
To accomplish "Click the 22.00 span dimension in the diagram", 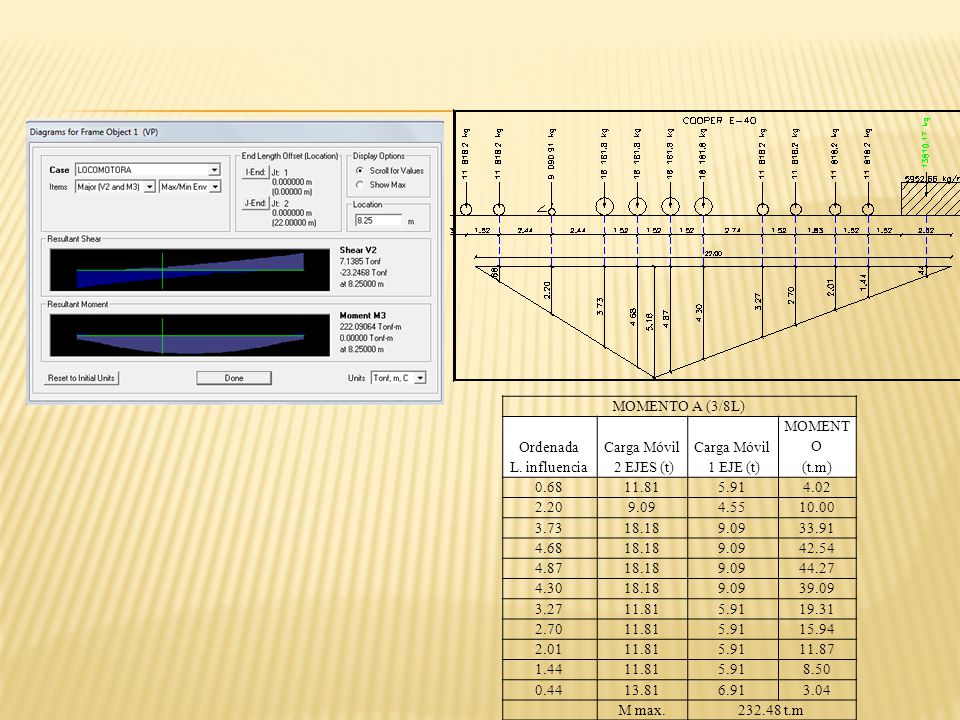I will coord(713,253).
